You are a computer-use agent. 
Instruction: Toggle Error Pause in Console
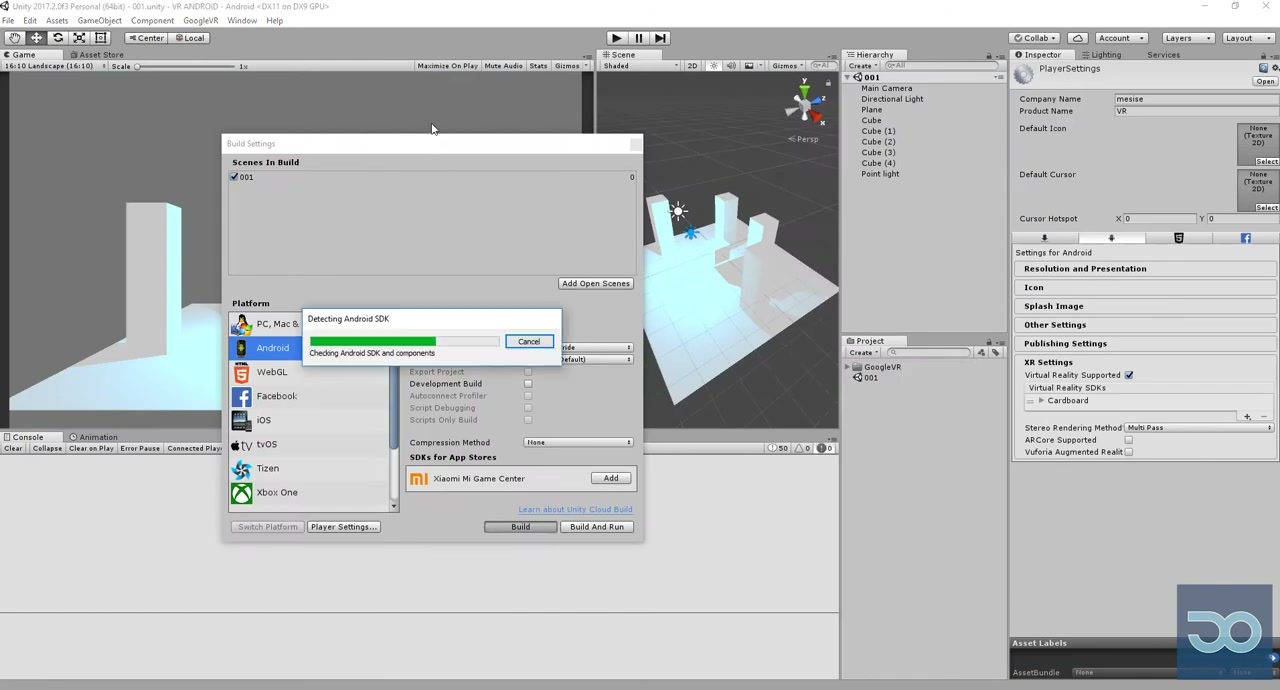tap(140, 449)
